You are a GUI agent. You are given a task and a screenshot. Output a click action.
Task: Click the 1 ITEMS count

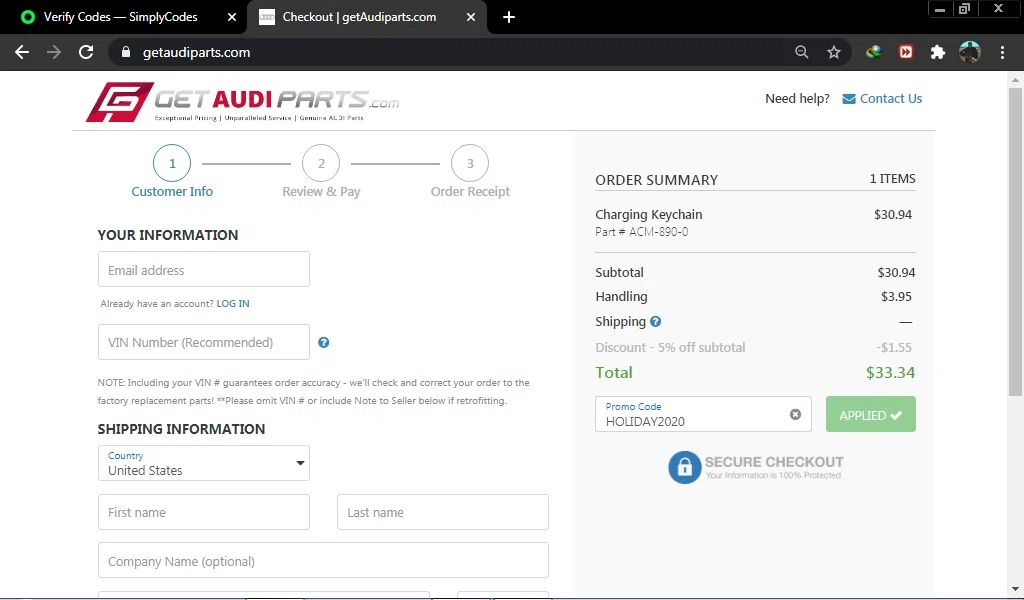892,179
